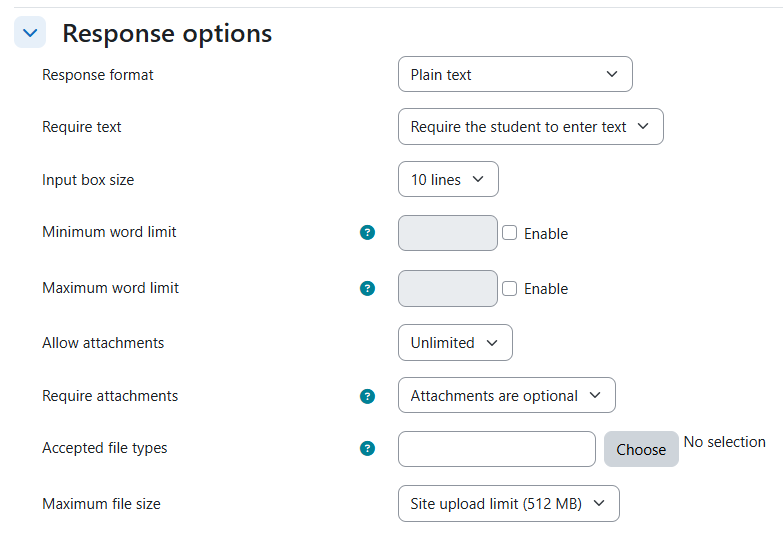This screenshot has width=783, height=534.
Task: Click the Minimum word limit Enable label
Action: [x=546, y=234]
